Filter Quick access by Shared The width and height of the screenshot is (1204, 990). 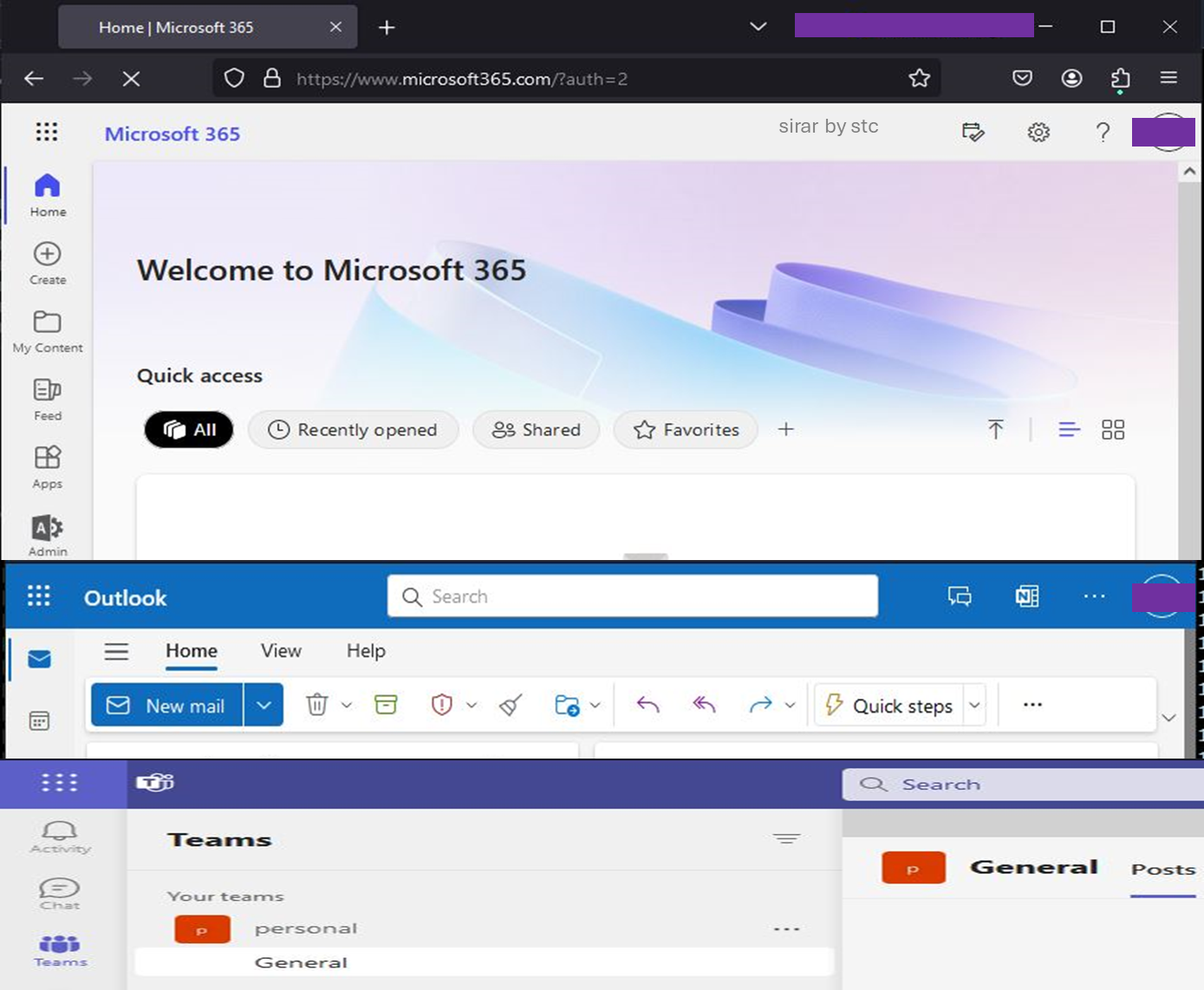(x=536, y=430)
